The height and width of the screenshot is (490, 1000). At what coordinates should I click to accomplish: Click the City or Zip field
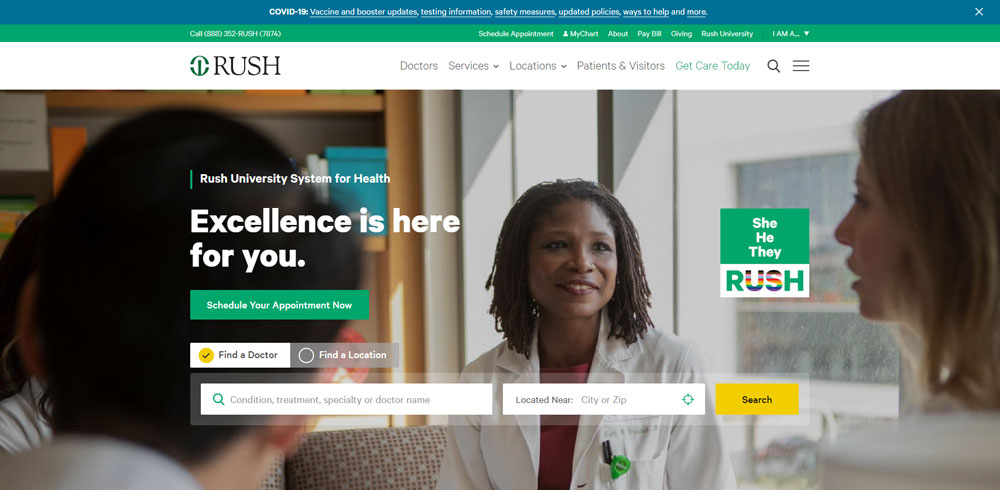(x=628, y=399)
